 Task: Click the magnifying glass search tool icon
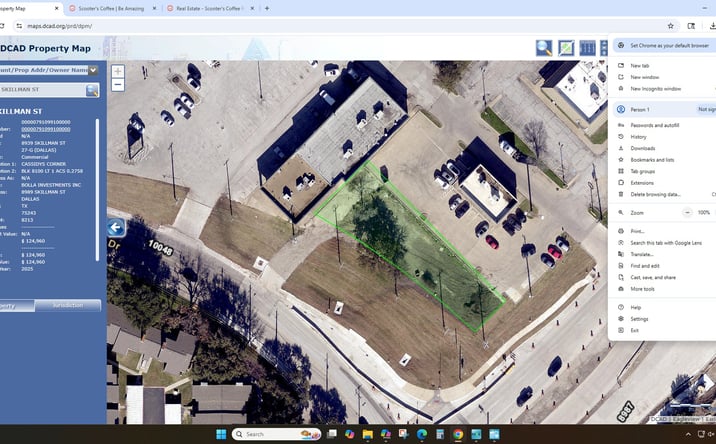coord(543,48)
